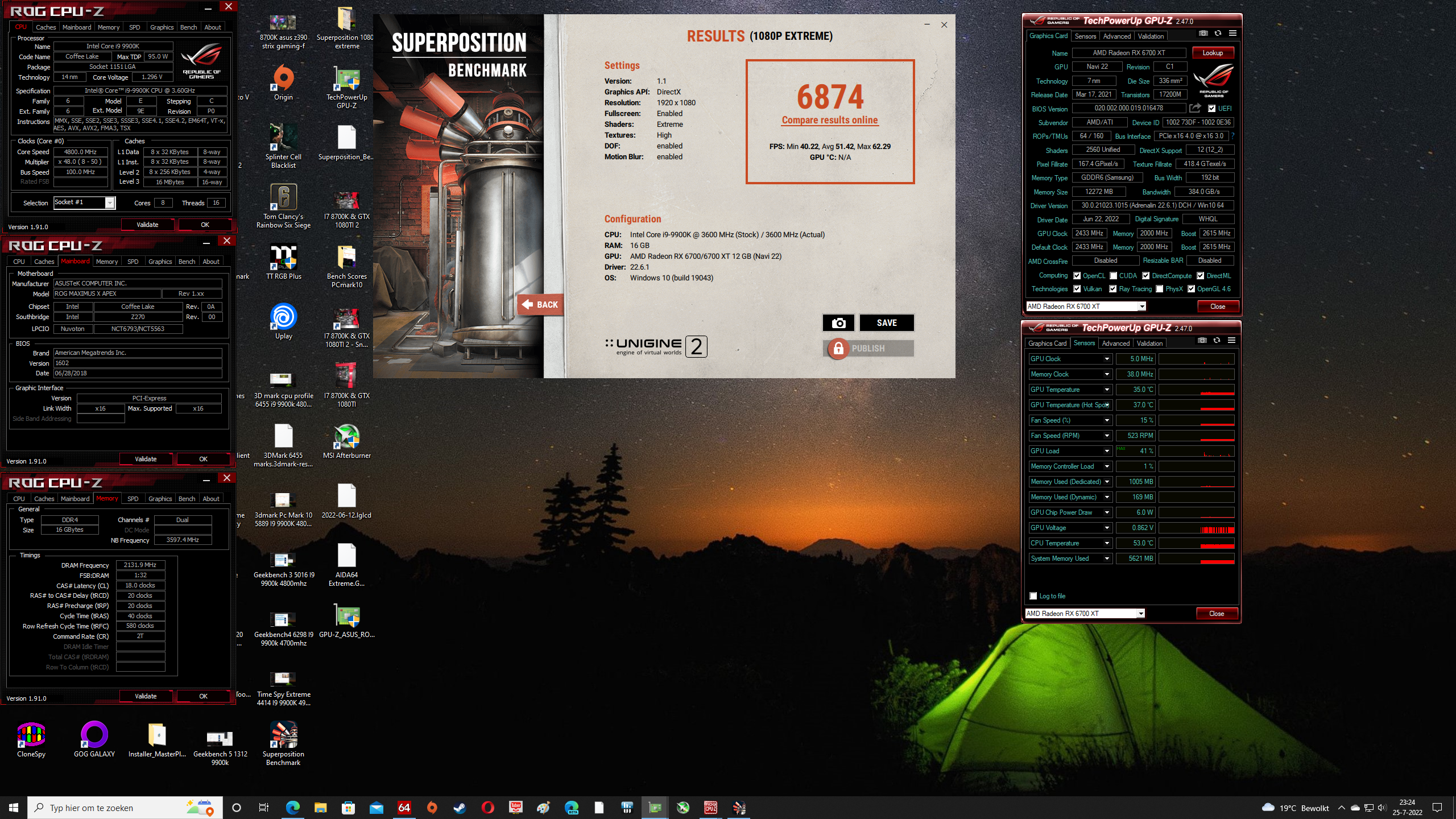Toggle the PhysX checkbox
The image size is (1456, 819).
coord(1160,289)
